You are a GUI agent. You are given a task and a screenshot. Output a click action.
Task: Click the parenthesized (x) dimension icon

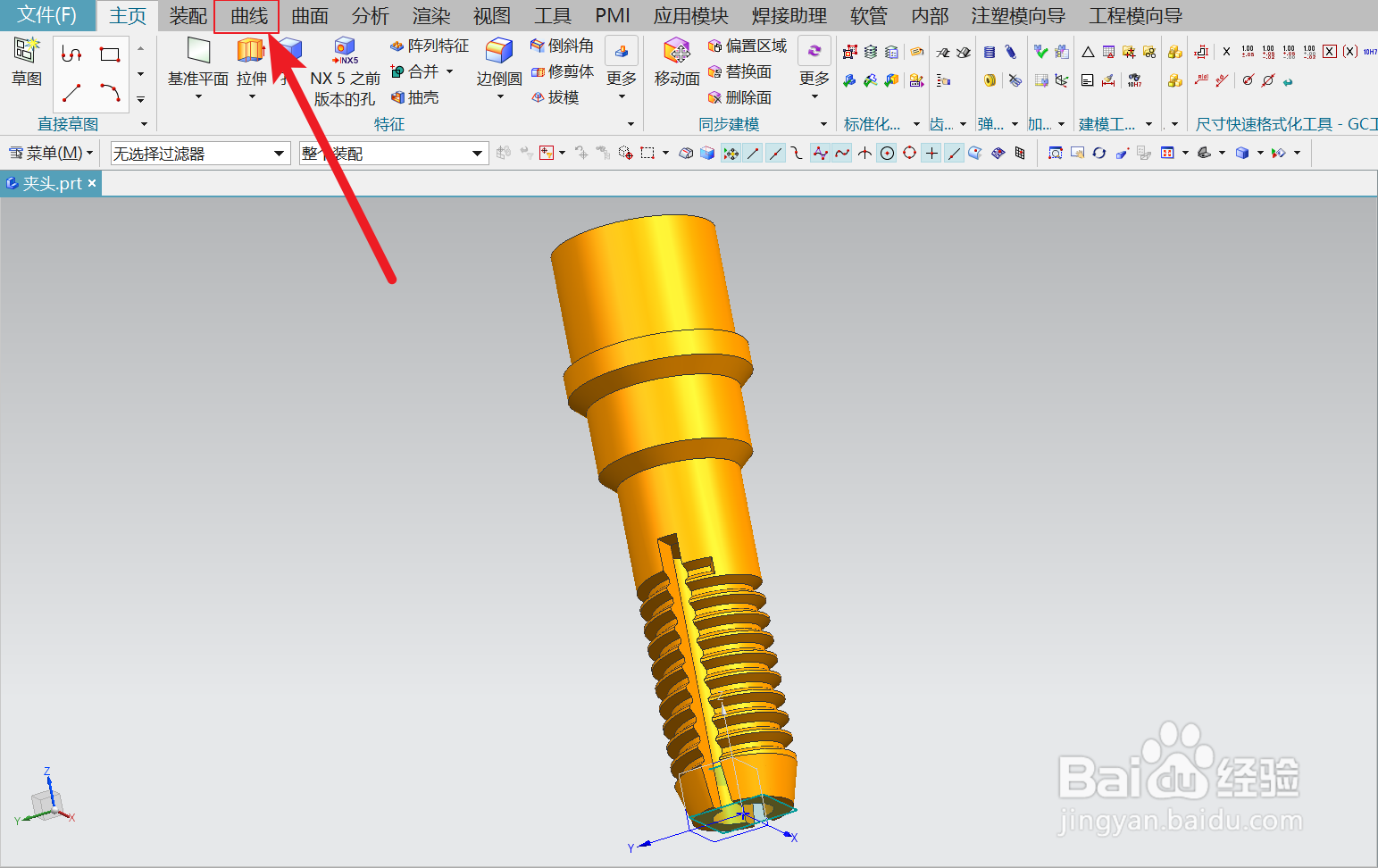(x=1350, y=52)
